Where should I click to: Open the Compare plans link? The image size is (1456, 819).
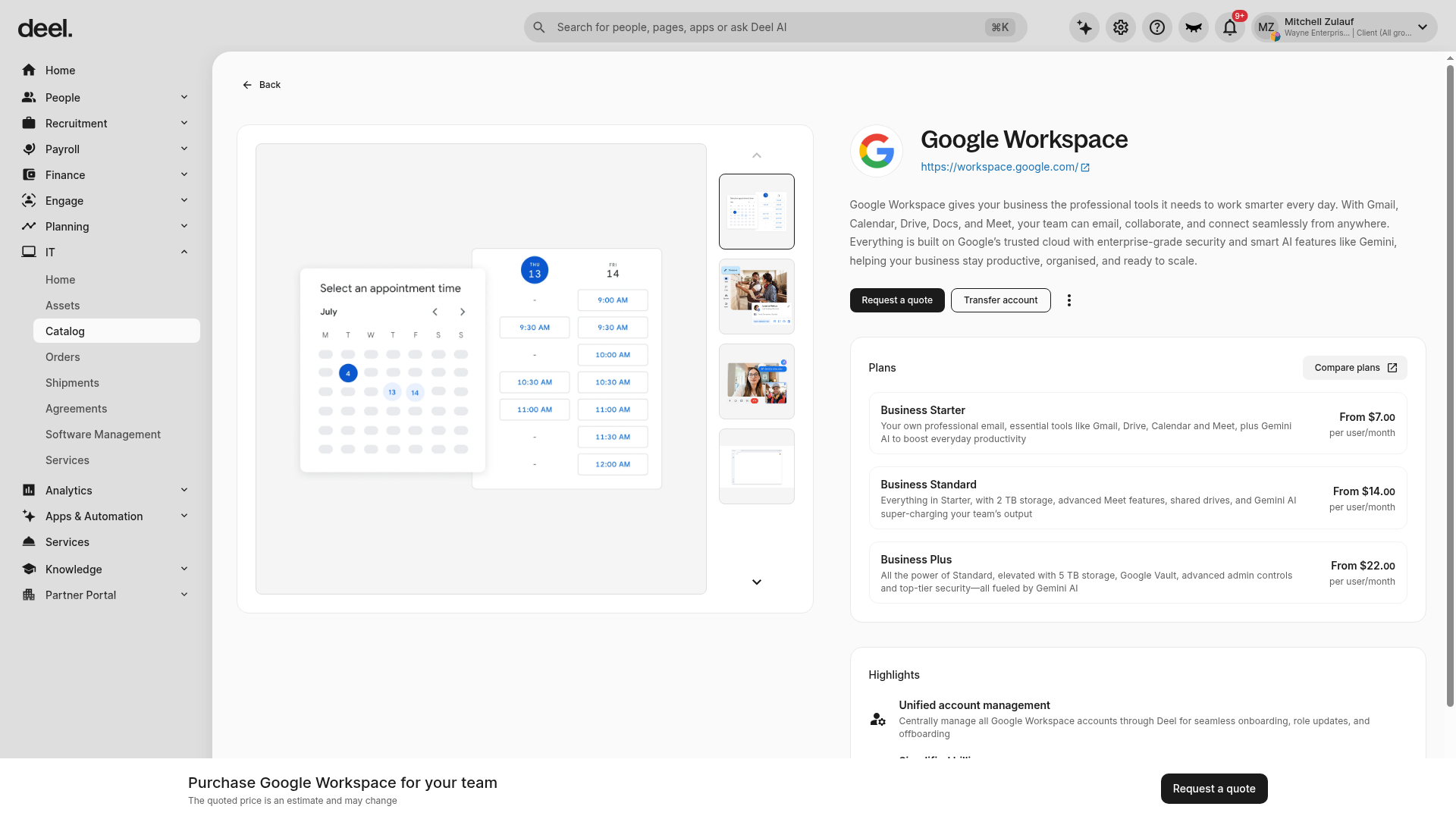pos(1355,368)
